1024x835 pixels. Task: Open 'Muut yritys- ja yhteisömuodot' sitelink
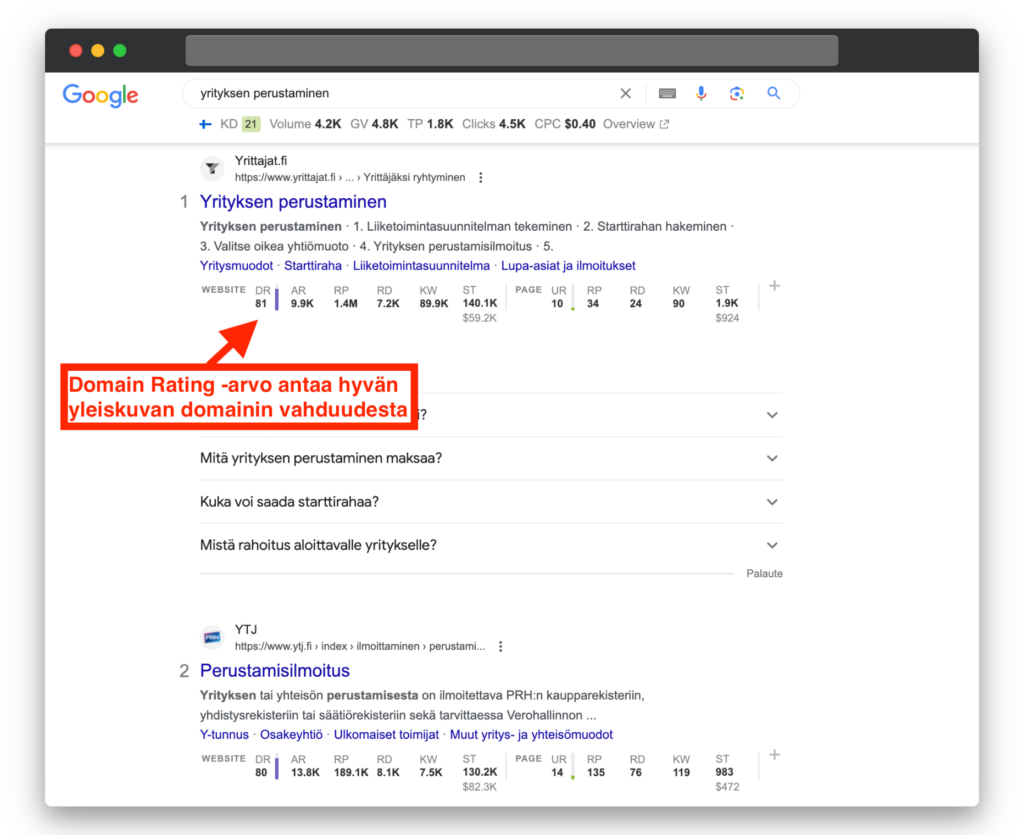click(x=531, y=734)
